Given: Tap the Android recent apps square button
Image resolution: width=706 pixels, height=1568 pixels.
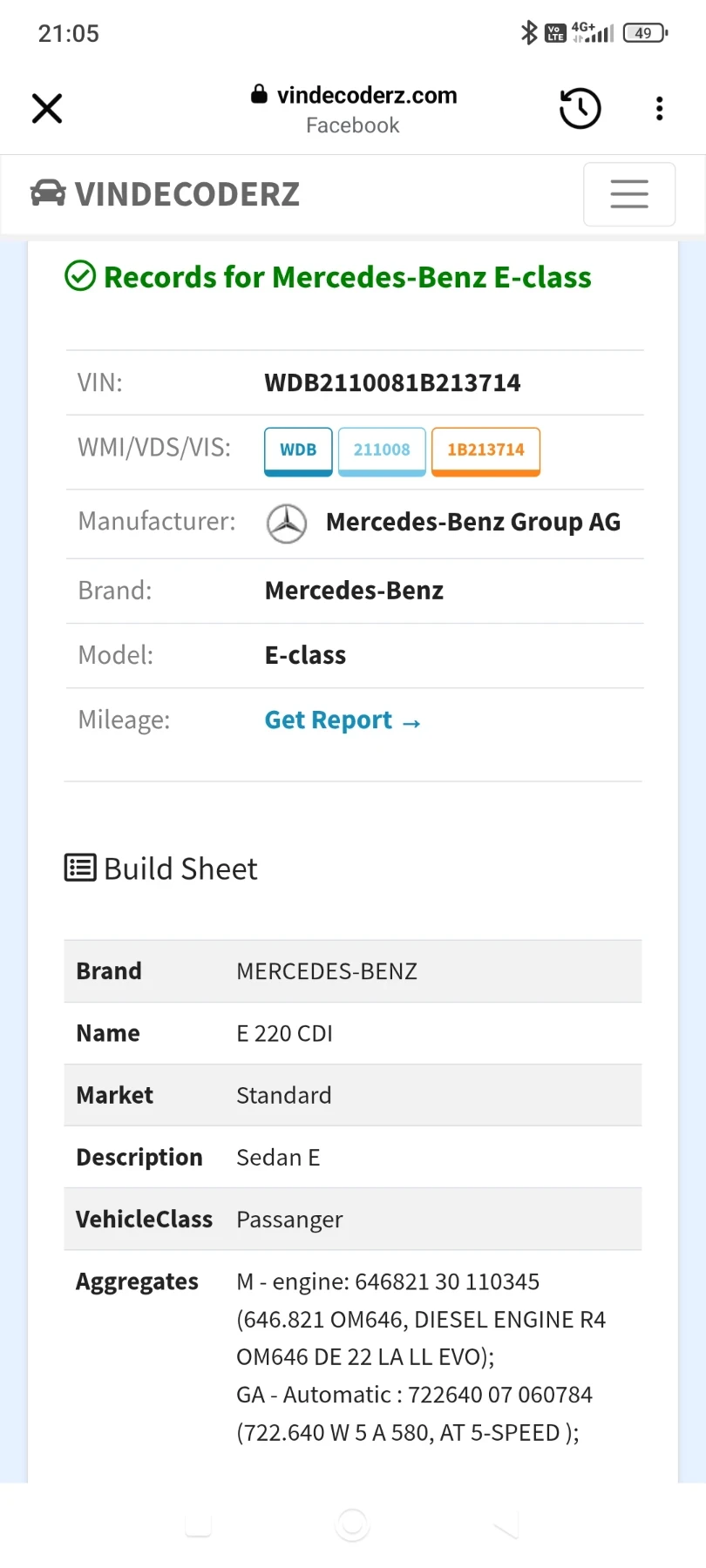Looking at the screenshot, I should 199,1524.
